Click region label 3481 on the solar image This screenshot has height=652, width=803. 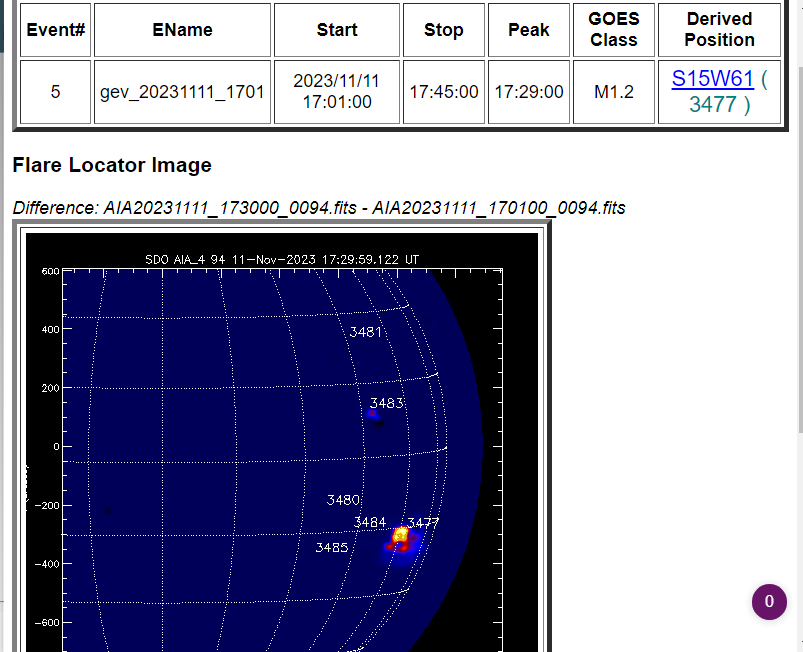click(x=366, y=332)
